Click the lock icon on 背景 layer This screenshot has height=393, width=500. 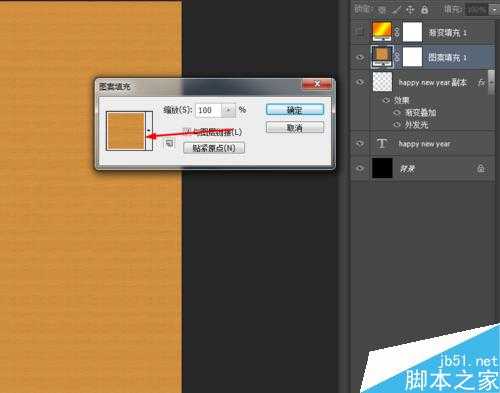[x=480, y=168]
